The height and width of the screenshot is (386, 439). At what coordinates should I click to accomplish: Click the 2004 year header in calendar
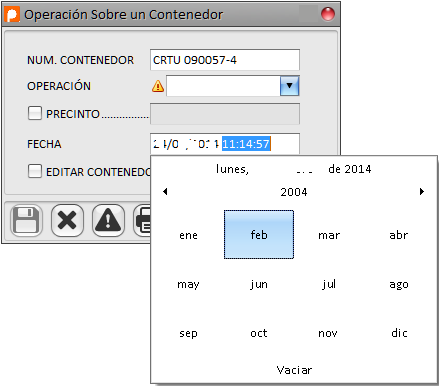[x=294, y=192]
